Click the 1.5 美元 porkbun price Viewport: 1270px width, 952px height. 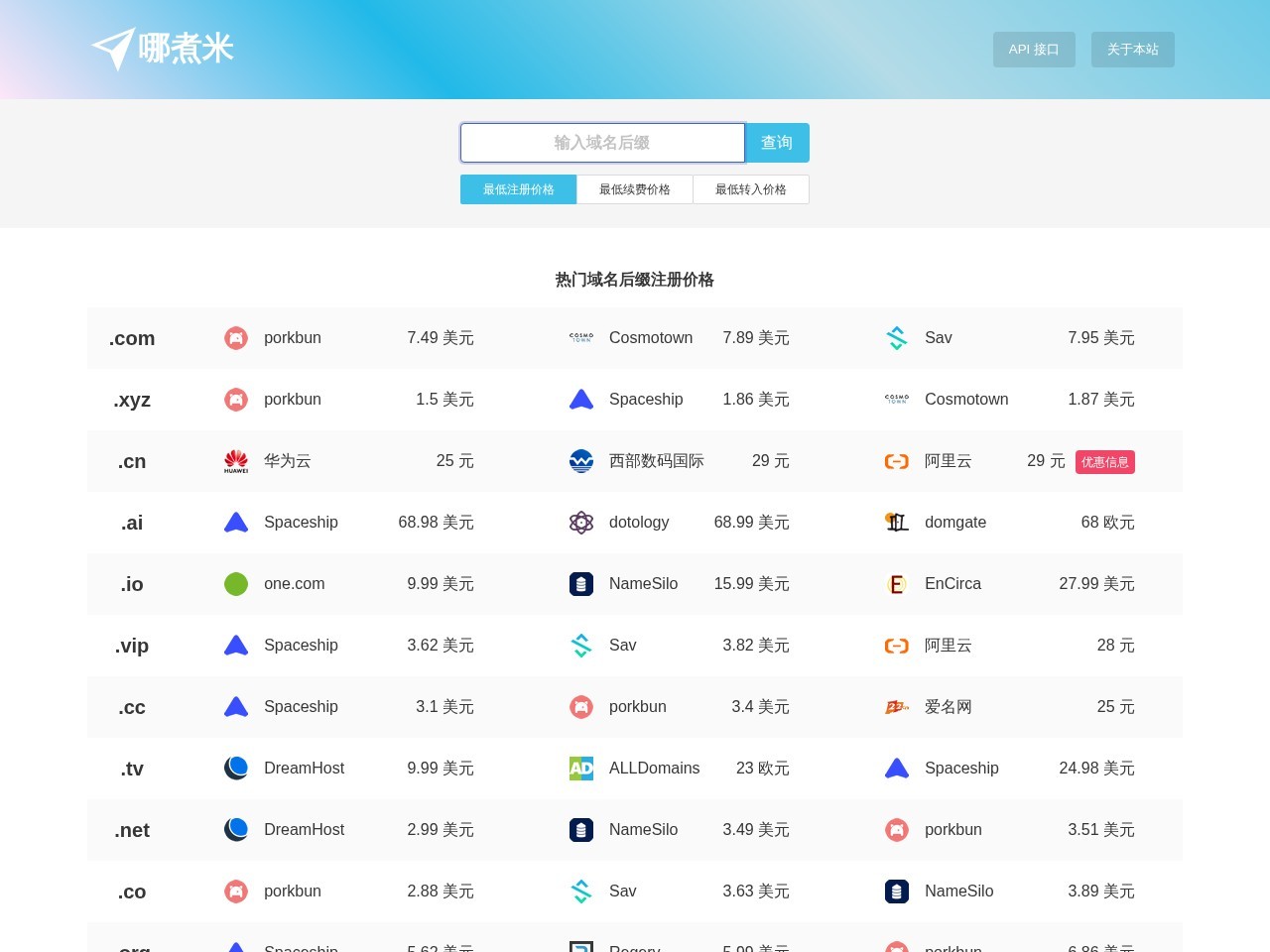pos(444,400)
